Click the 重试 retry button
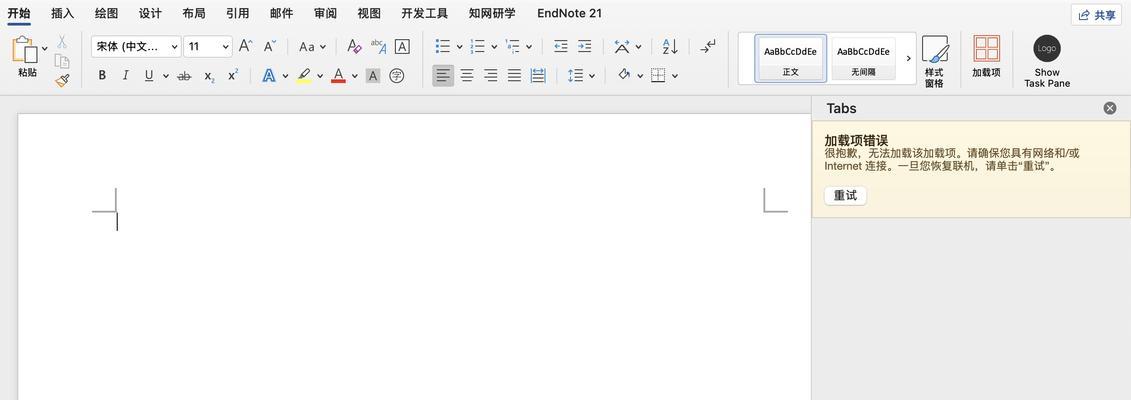Screen dimensions: 1131x400 pos(845,195)
